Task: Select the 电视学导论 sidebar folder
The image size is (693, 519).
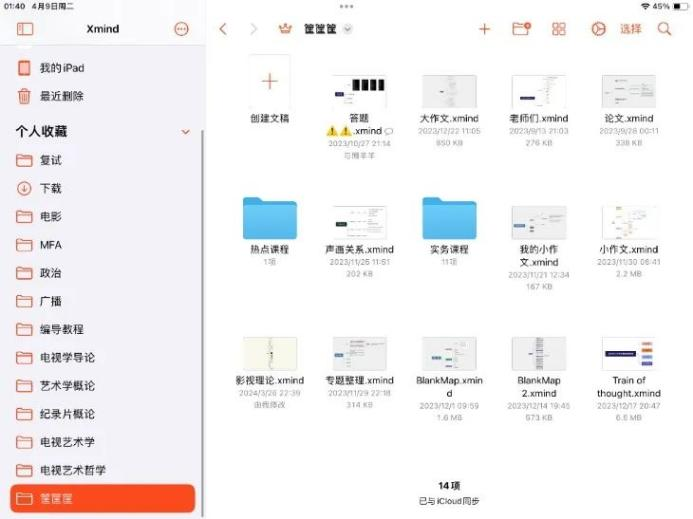Action: click(67, 357)
